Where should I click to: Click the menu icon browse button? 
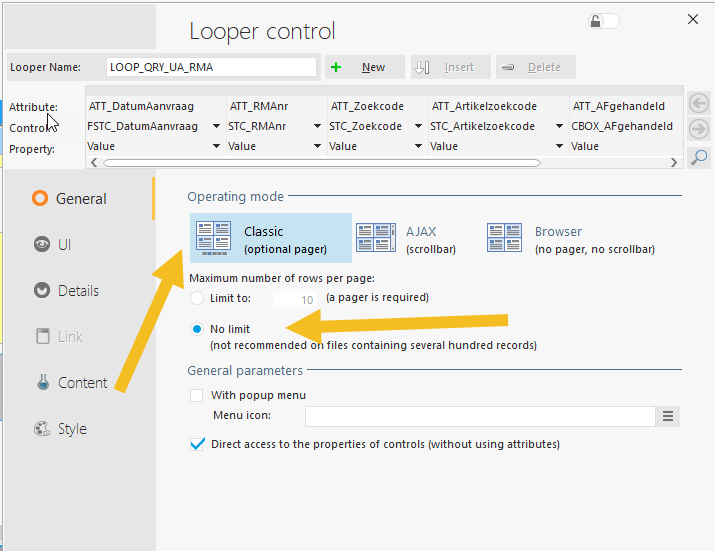[x=668, y=416]
